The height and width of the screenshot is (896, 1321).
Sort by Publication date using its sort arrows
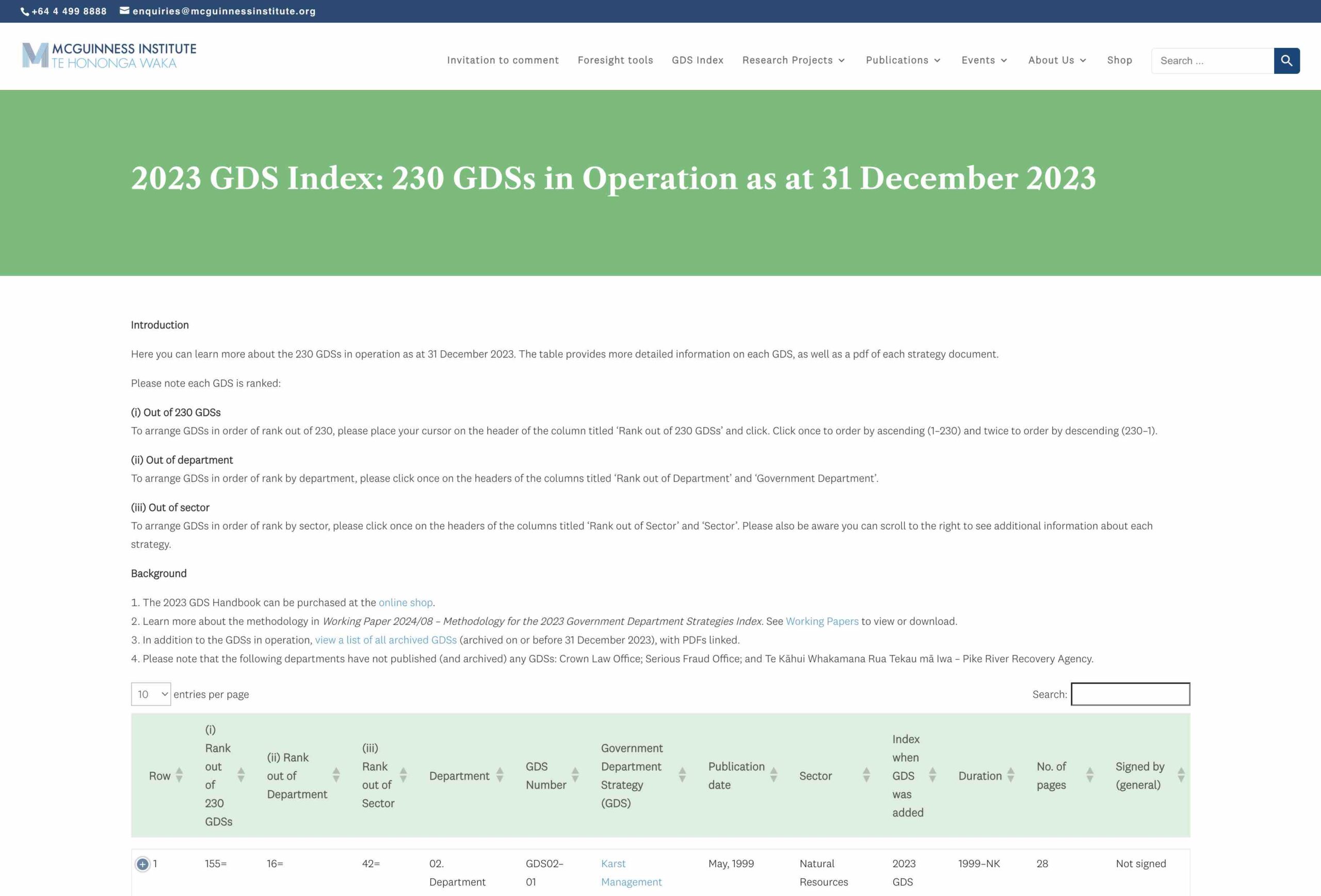point(773,775)
